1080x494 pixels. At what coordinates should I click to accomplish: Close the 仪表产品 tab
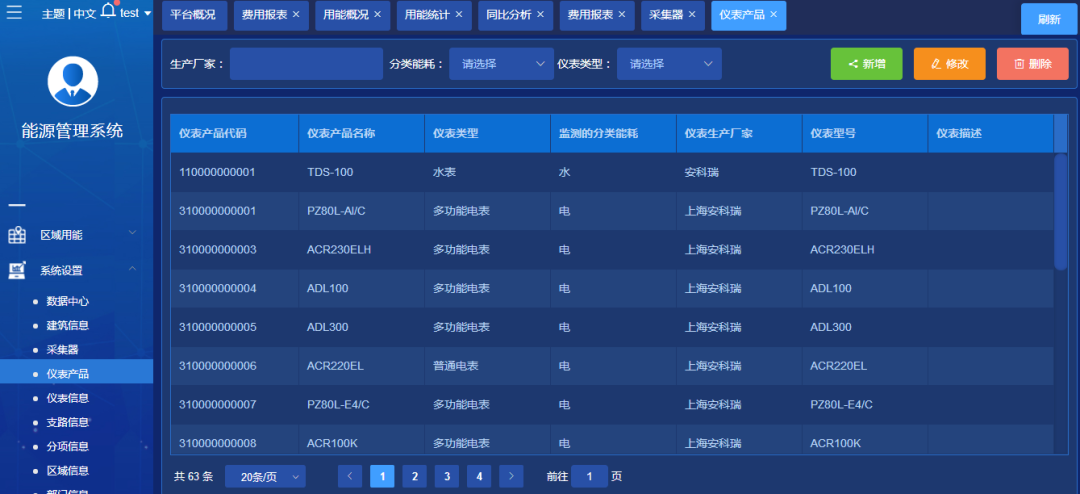[773, 14]
